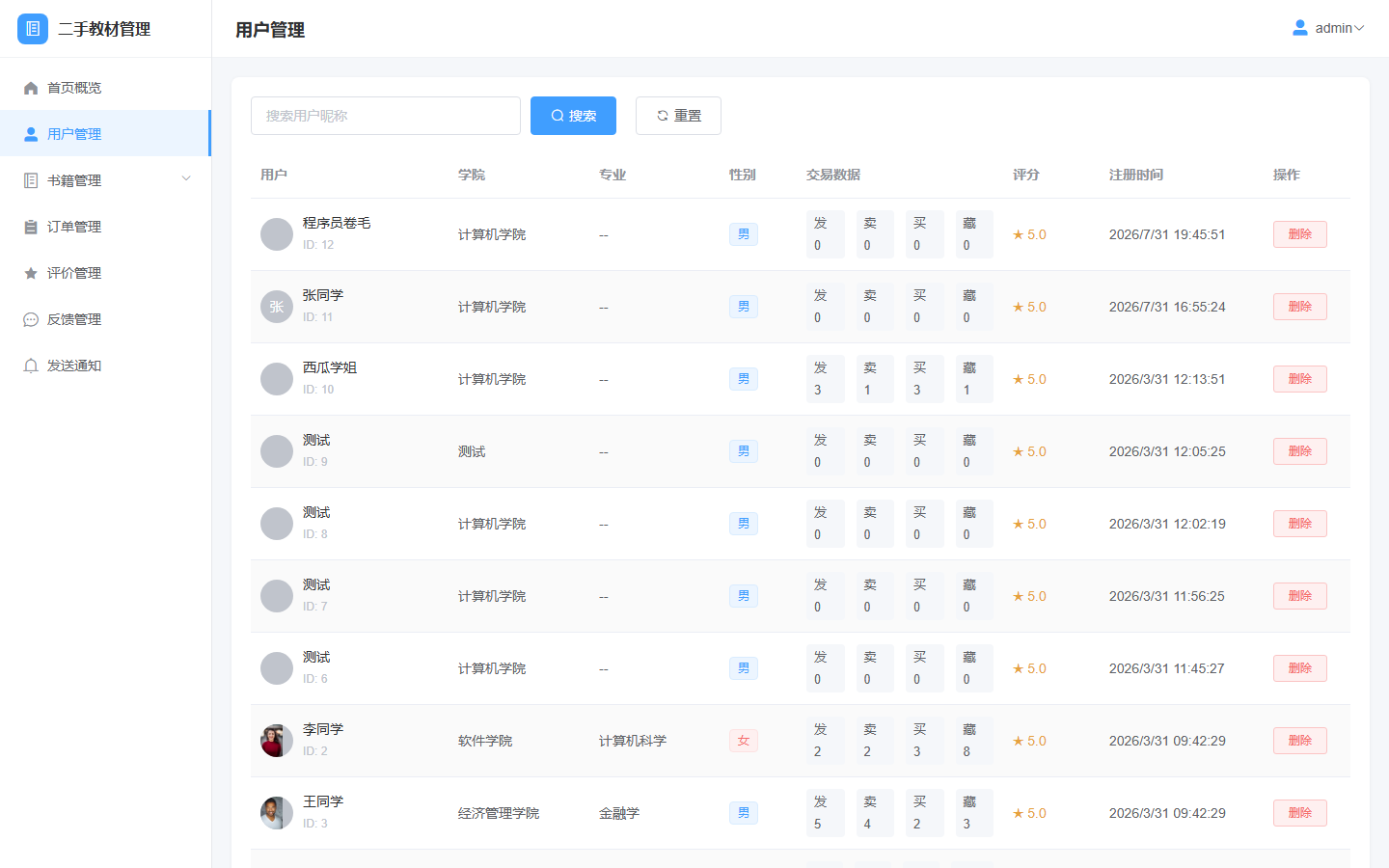Click the clipboard icon beside 订单管理
1389x868 pixels.
click(31, 227)
